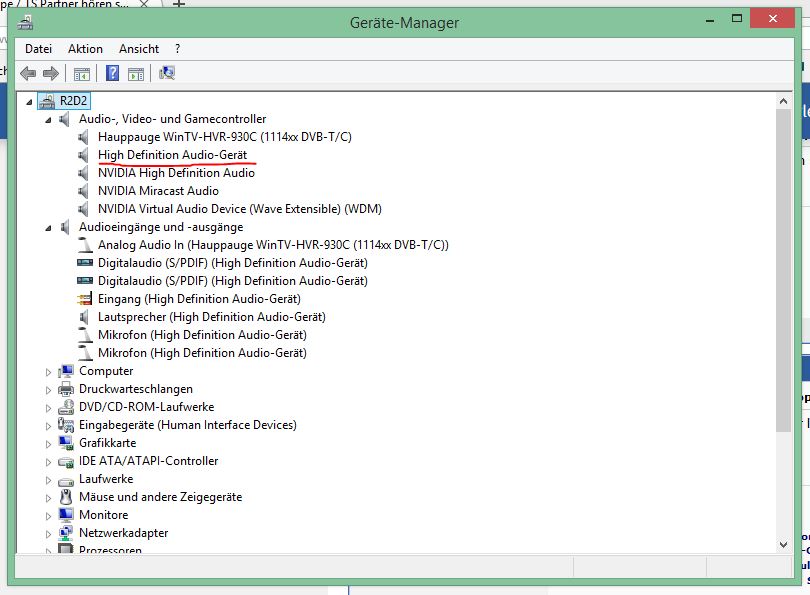Viewport: 810px width, 595px height.
Task: Click the Netzwerkadapter network icon
Action: 66,533
